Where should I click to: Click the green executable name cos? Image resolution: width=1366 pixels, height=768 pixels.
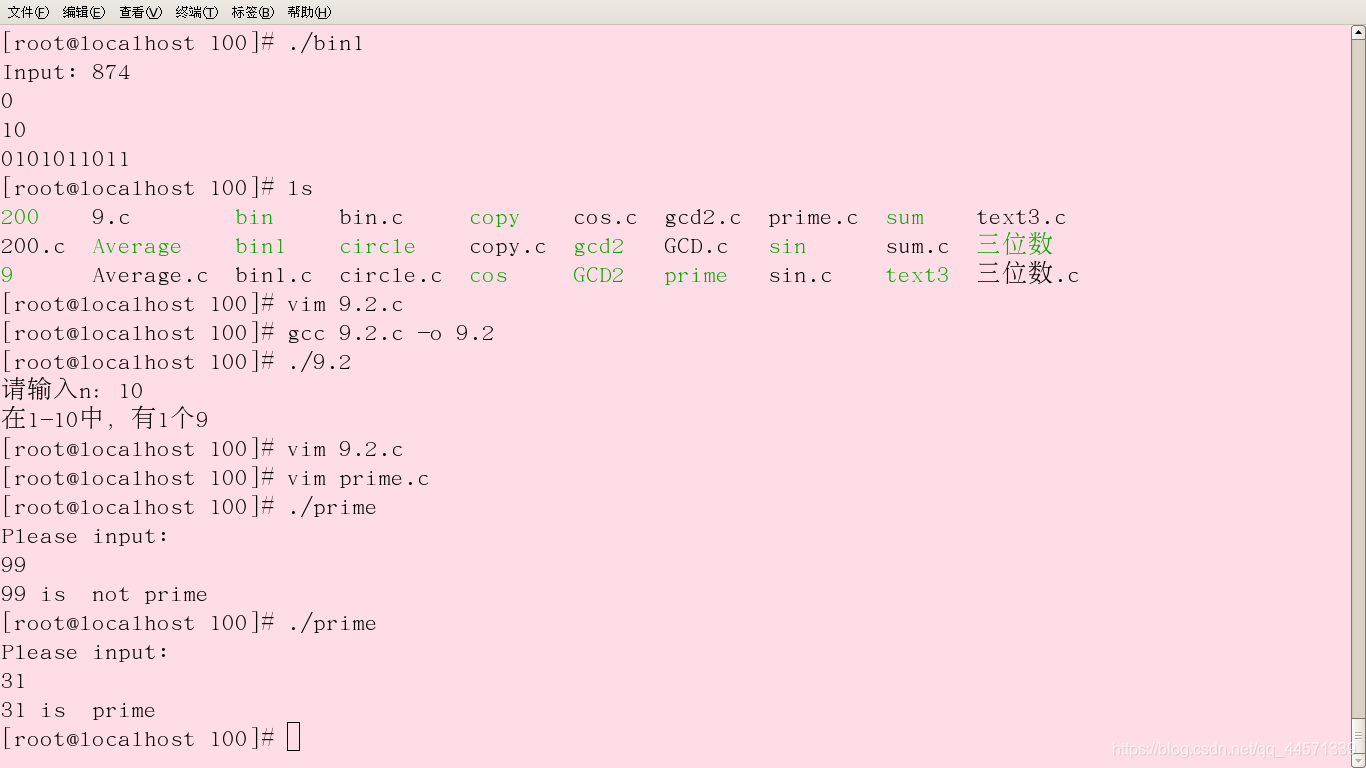tap(488, 276)
